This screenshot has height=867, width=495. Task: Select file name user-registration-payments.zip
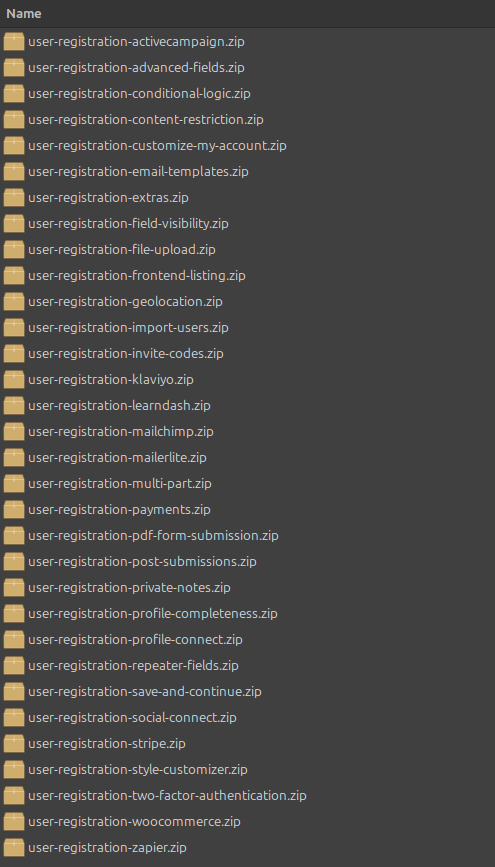119,509
